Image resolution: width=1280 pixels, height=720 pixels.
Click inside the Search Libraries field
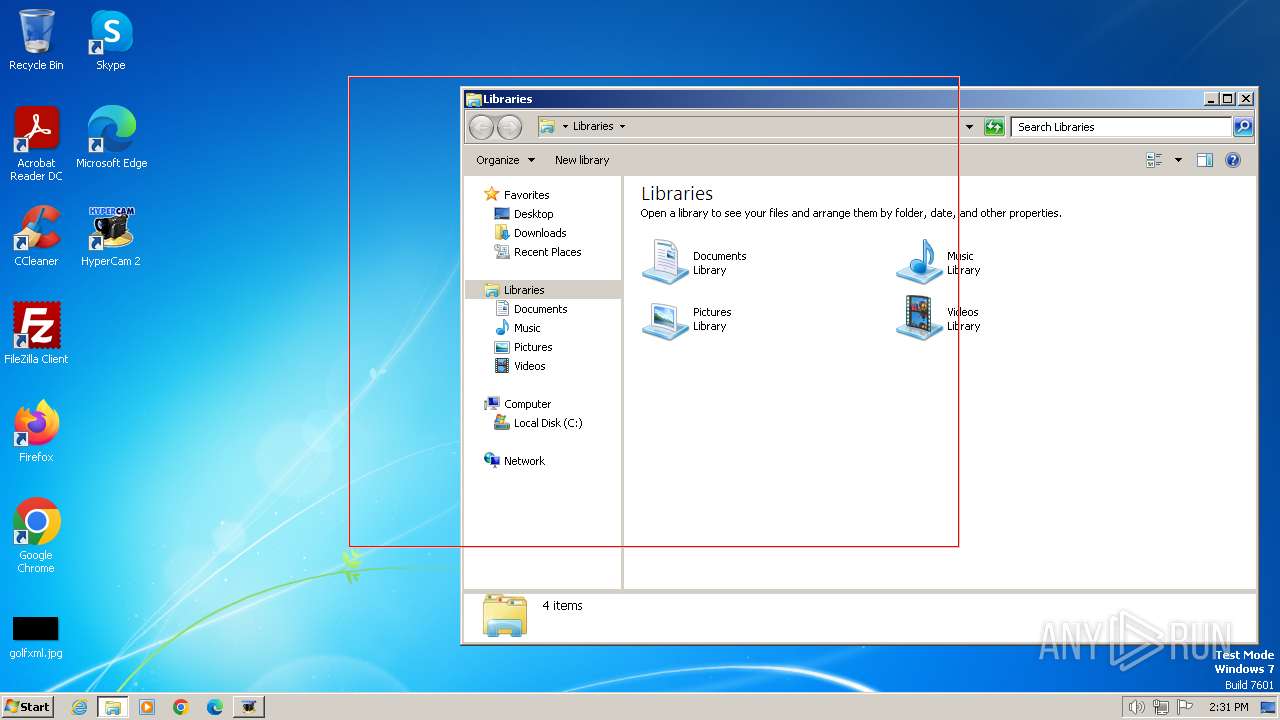pyautogui.click(x=1121, y=127)
